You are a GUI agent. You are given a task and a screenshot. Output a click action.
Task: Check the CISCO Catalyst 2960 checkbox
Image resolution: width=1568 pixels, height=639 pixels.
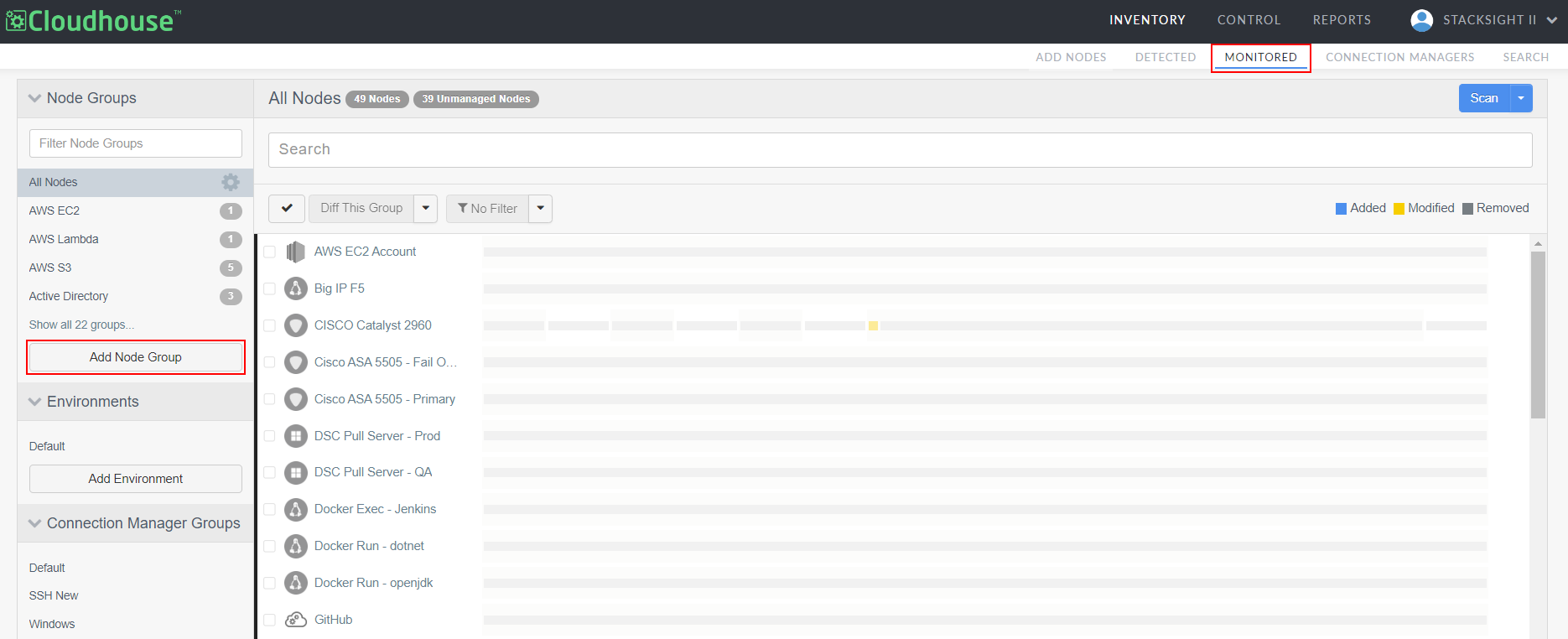tap(269, 325)
